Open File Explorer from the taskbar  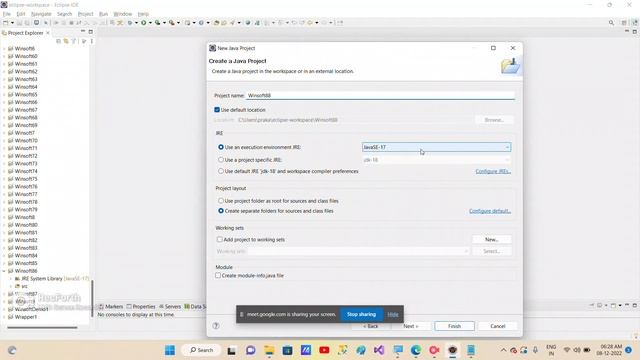(x=269, y=350)
